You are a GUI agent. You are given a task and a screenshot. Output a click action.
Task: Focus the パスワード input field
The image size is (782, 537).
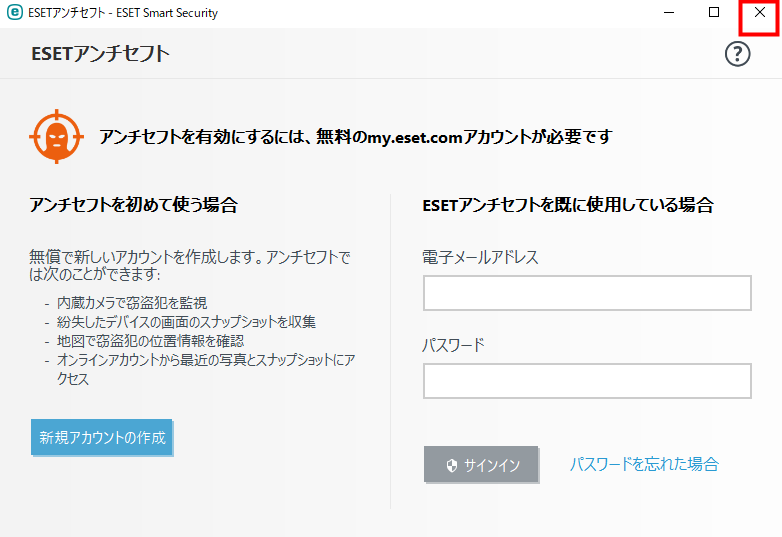[x=587, y=381]
